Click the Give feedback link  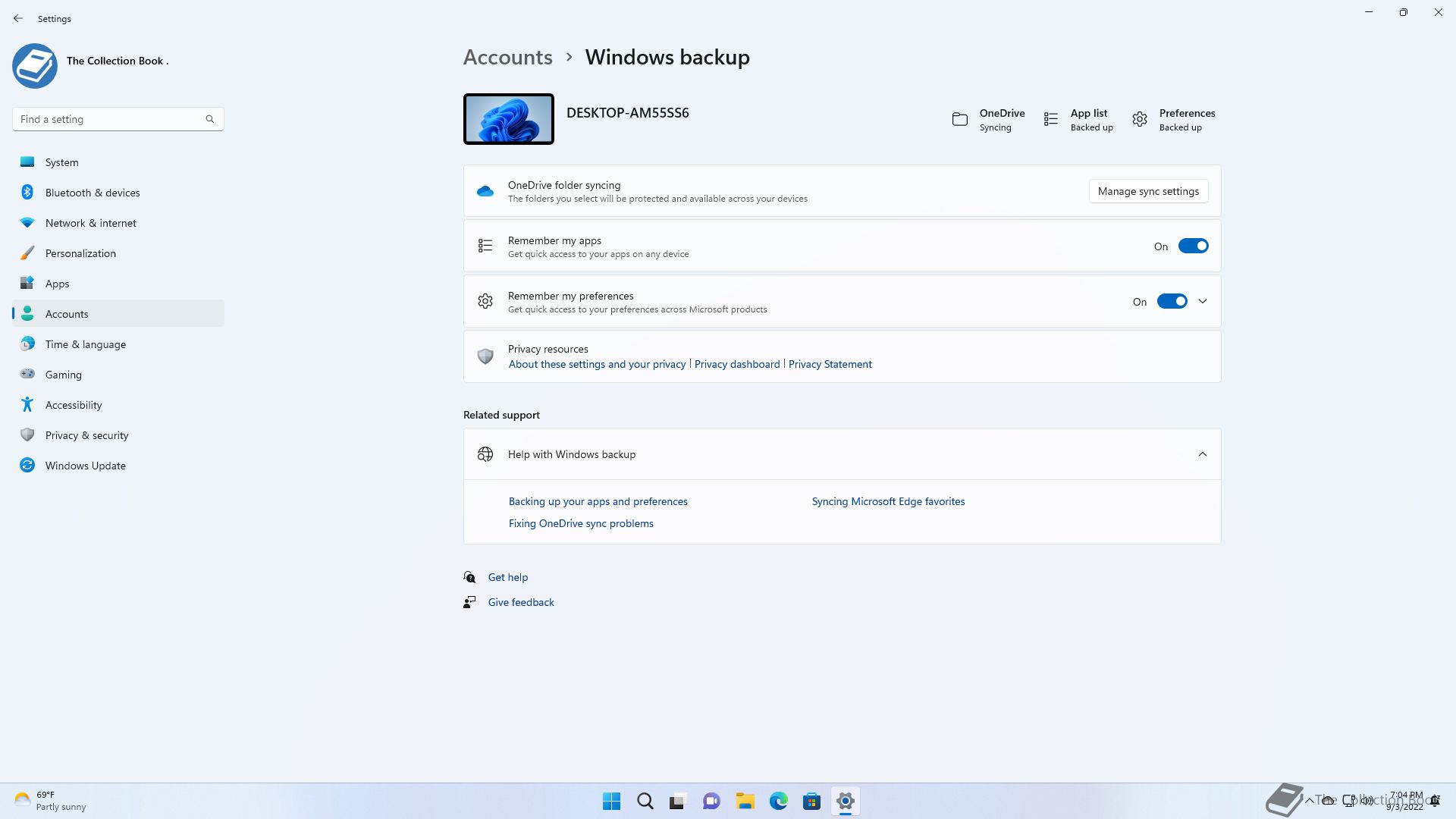[x=521, y=602]
